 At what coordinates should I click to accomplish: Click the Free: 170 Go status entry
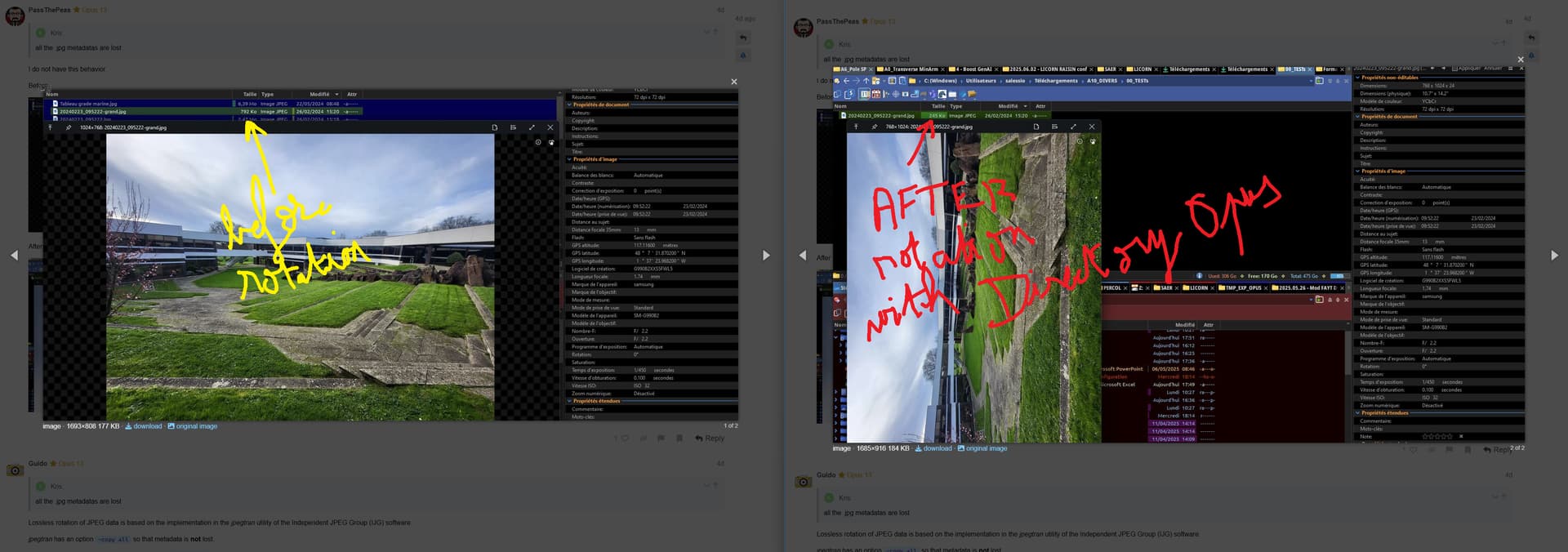[x=1263, y=276]
